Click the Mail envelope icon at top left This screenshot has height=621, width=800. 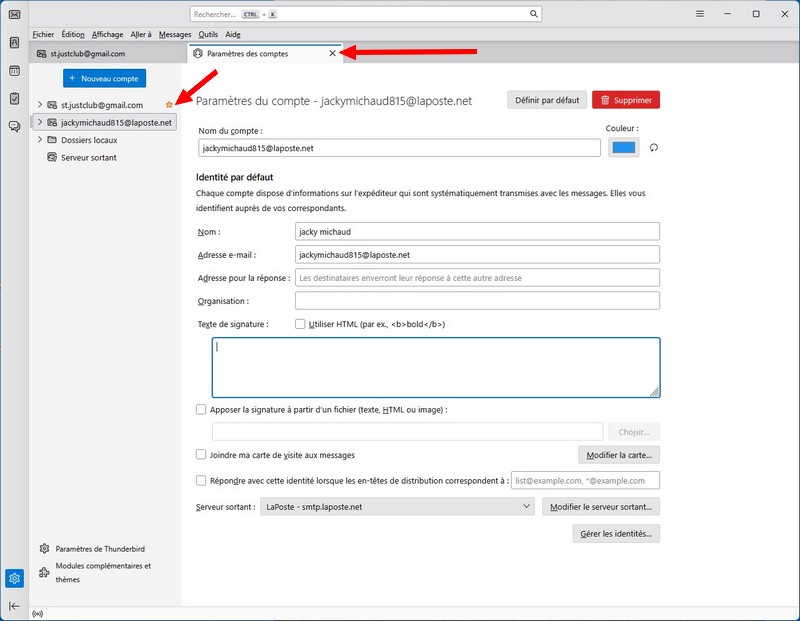14,14
